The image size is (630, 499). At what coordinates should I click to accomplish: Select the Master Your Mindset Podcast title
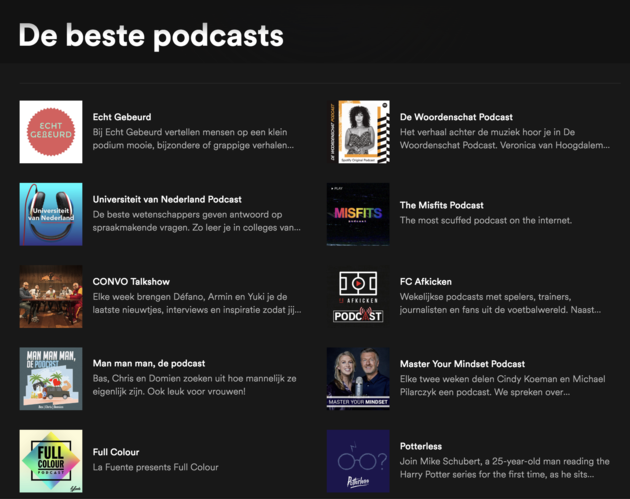click(x=462, y=364)
